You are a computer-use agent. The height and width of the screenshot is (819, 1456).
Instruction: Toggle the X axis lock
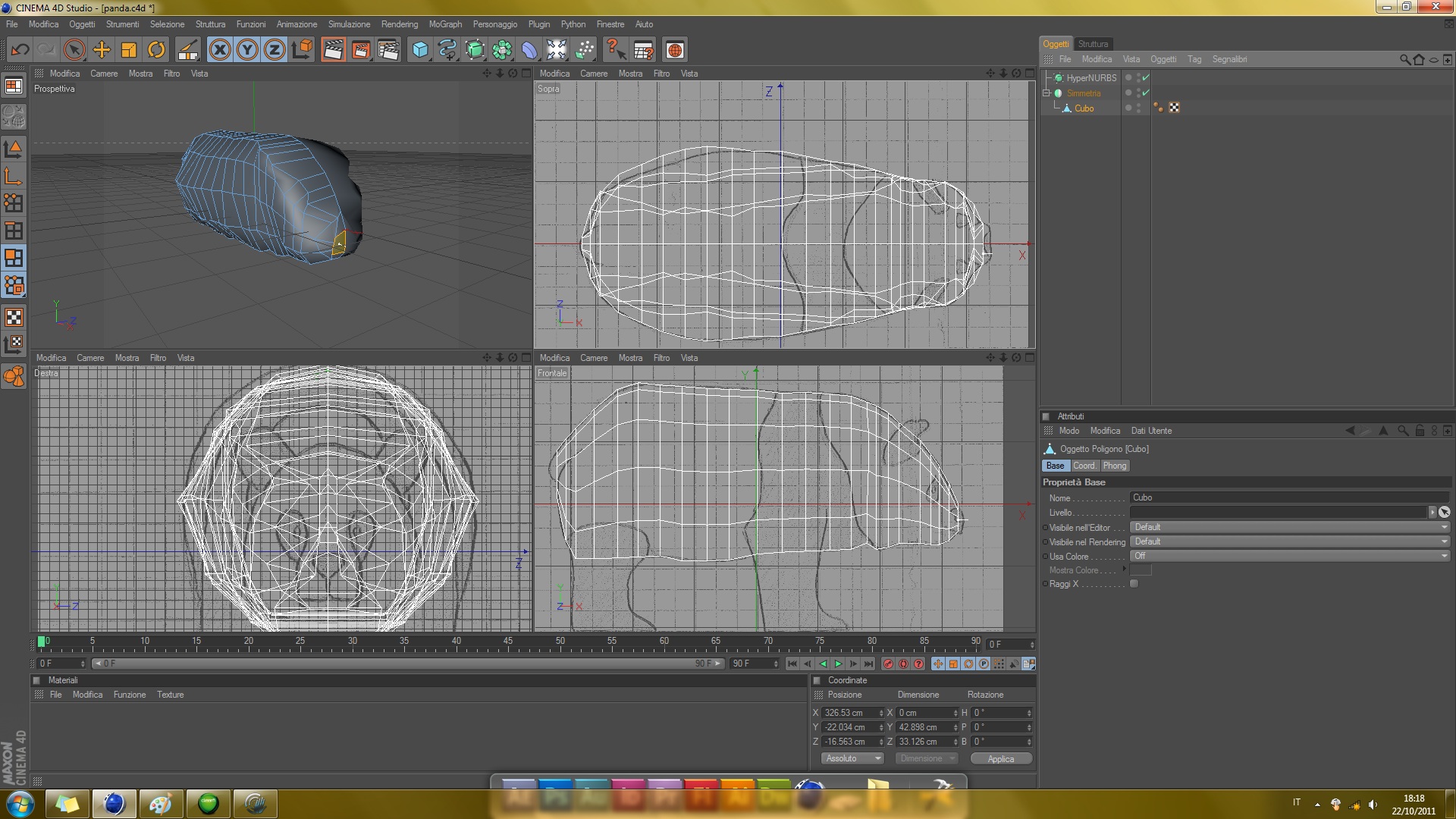point(220,50)
